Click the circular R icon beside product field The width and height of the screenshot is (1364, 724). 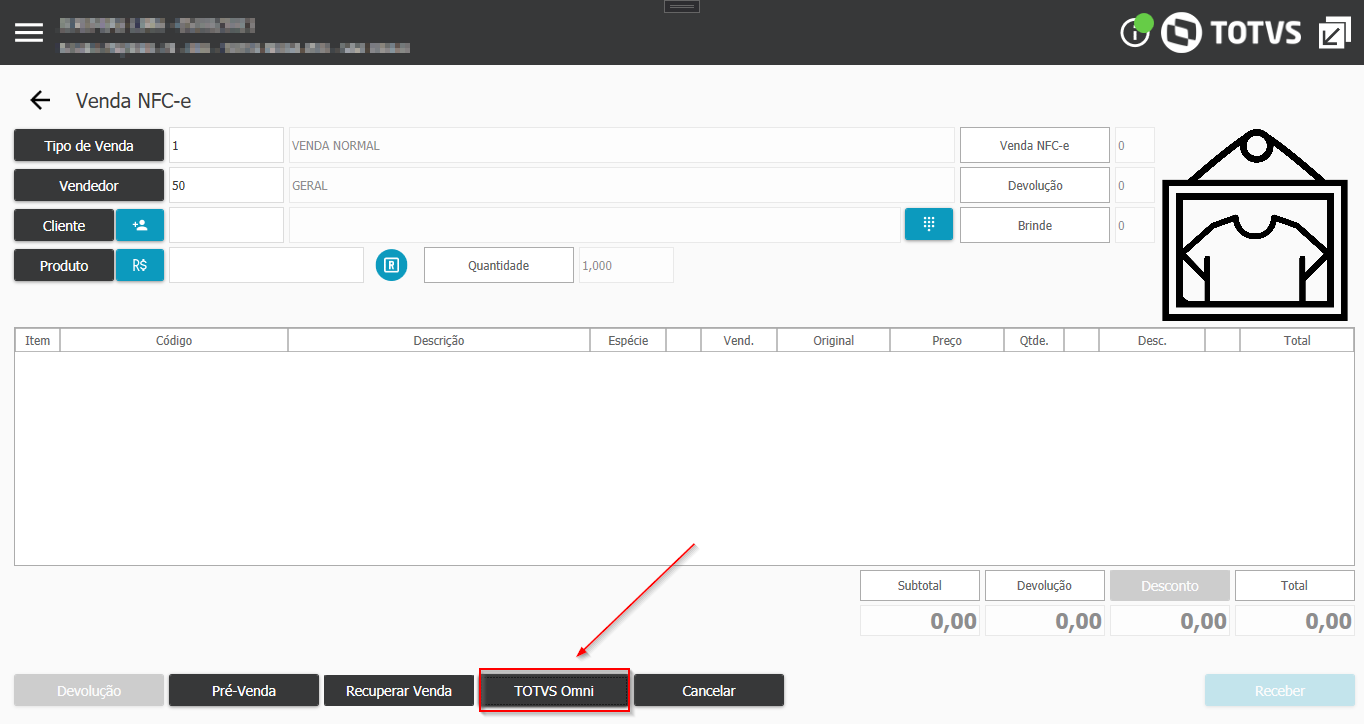(x=392, y=265)
